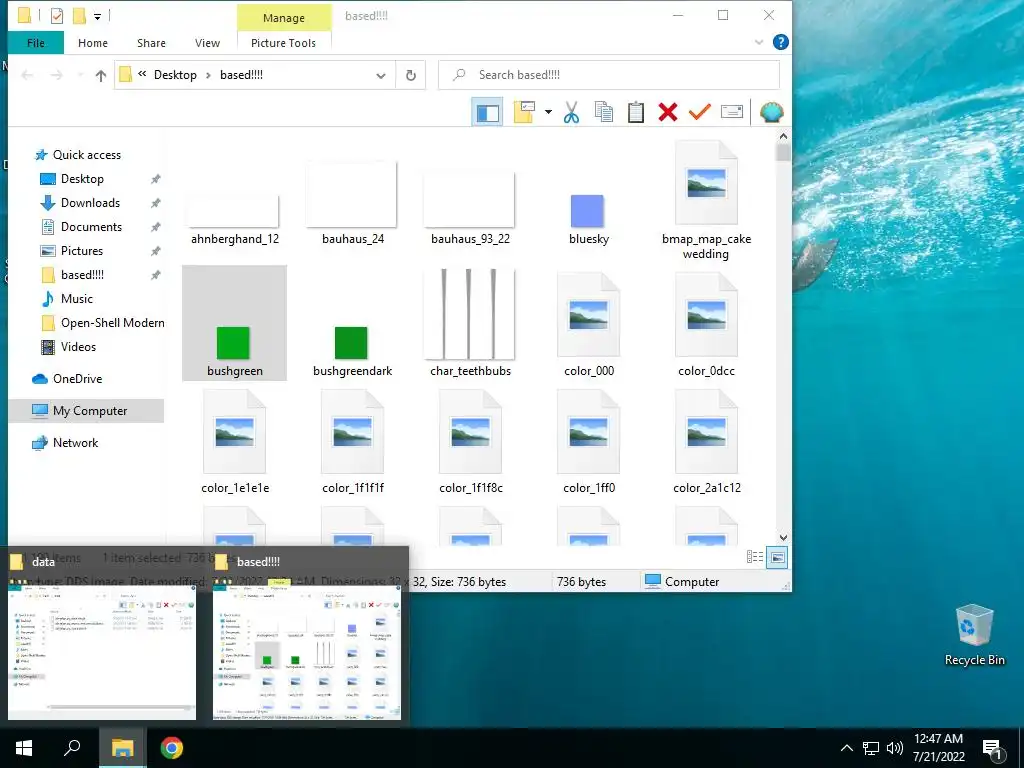
Task: Open the View ribbon tab
Action: click(207, 43)
